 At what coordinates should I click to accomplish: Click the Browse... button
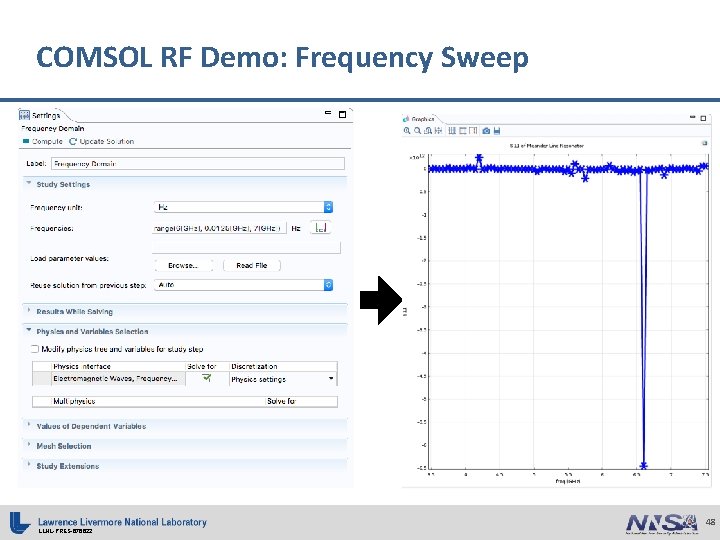[183, 265]
